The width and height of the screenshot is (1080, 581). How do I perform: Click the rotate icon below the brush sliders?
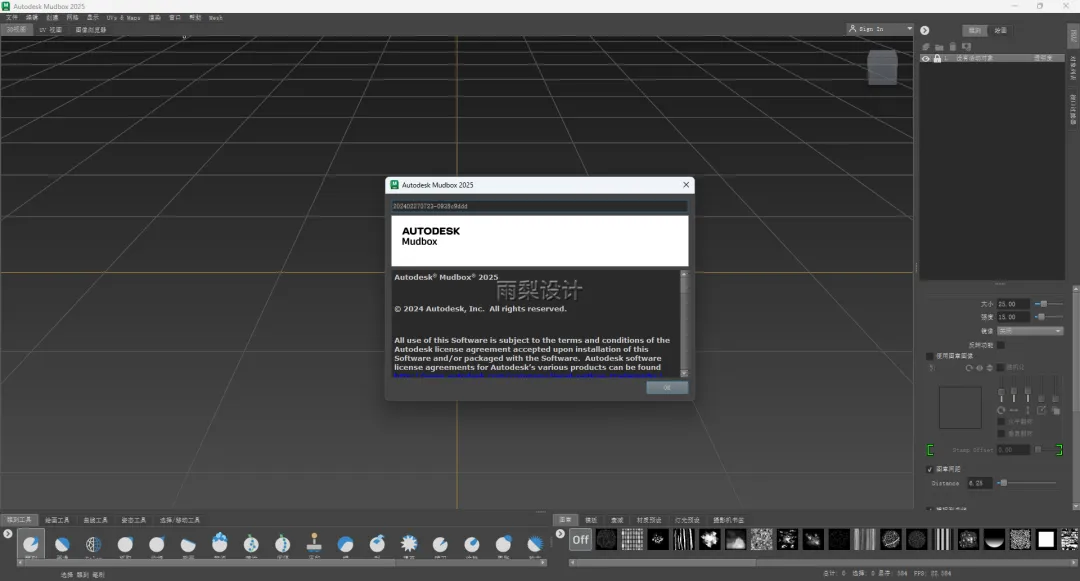click(1001, 410)
